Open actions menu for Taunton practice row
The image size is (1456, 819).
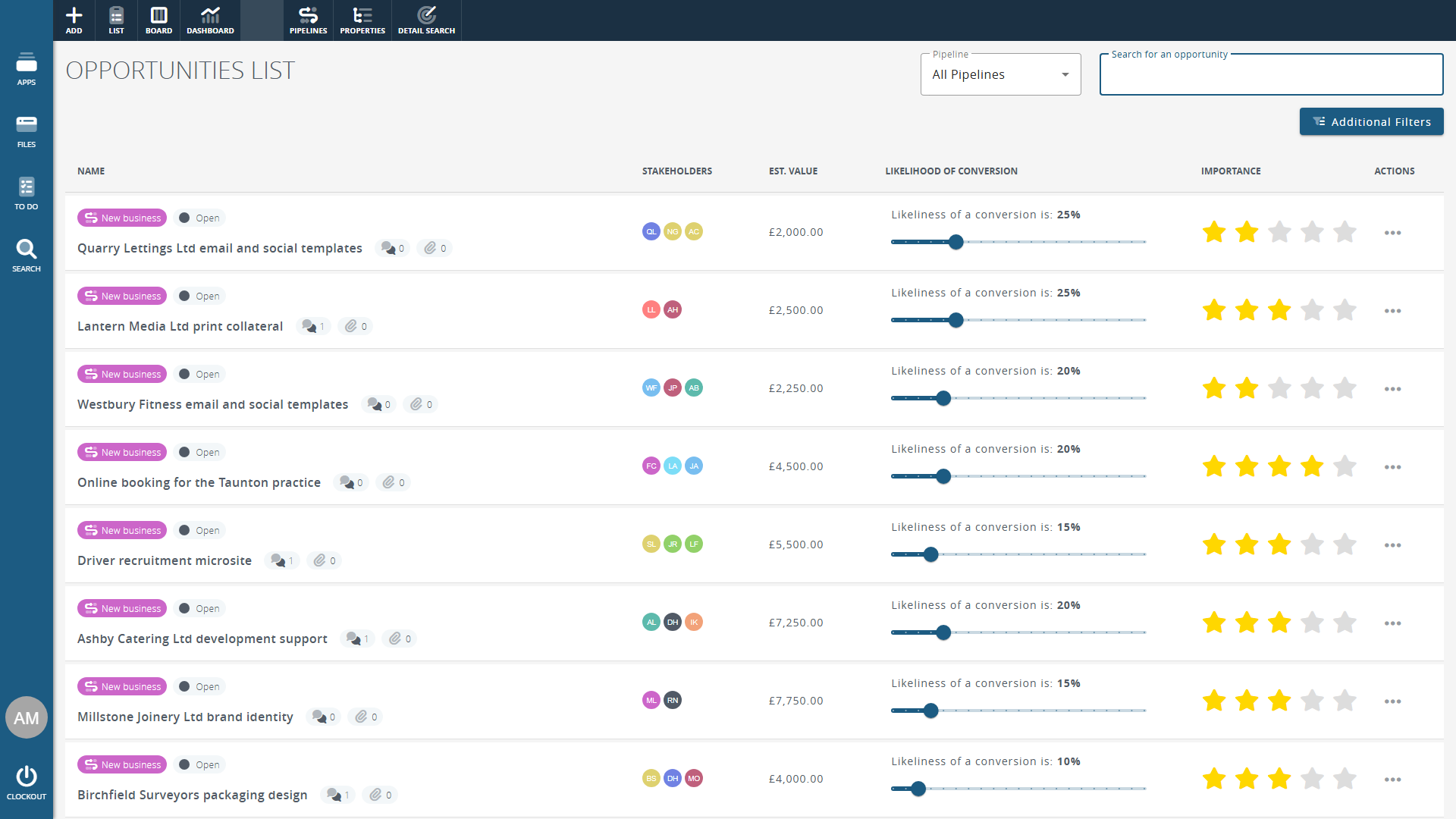[1392, 467]
